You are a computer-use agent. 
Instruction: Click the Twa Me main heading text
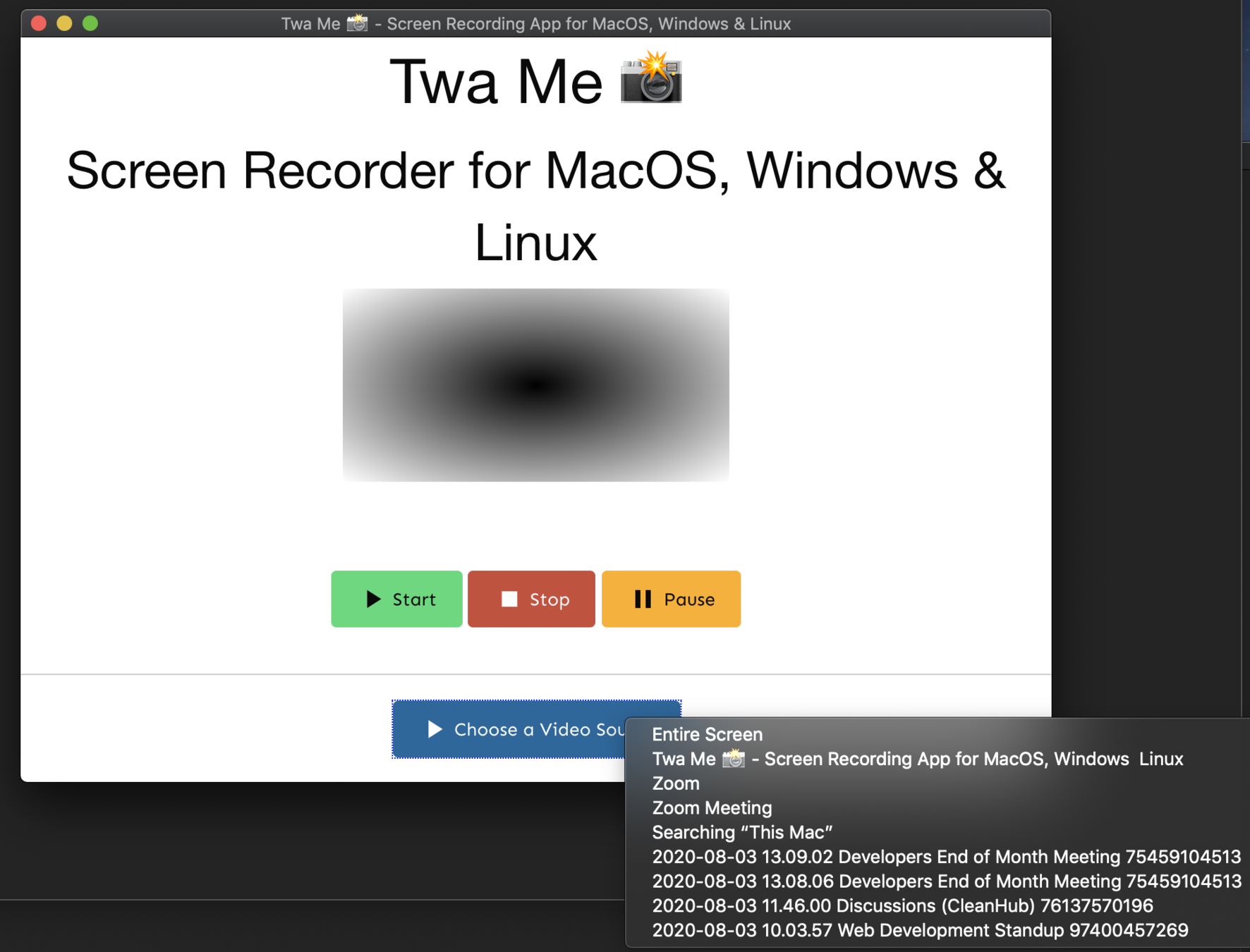[496, 82]
